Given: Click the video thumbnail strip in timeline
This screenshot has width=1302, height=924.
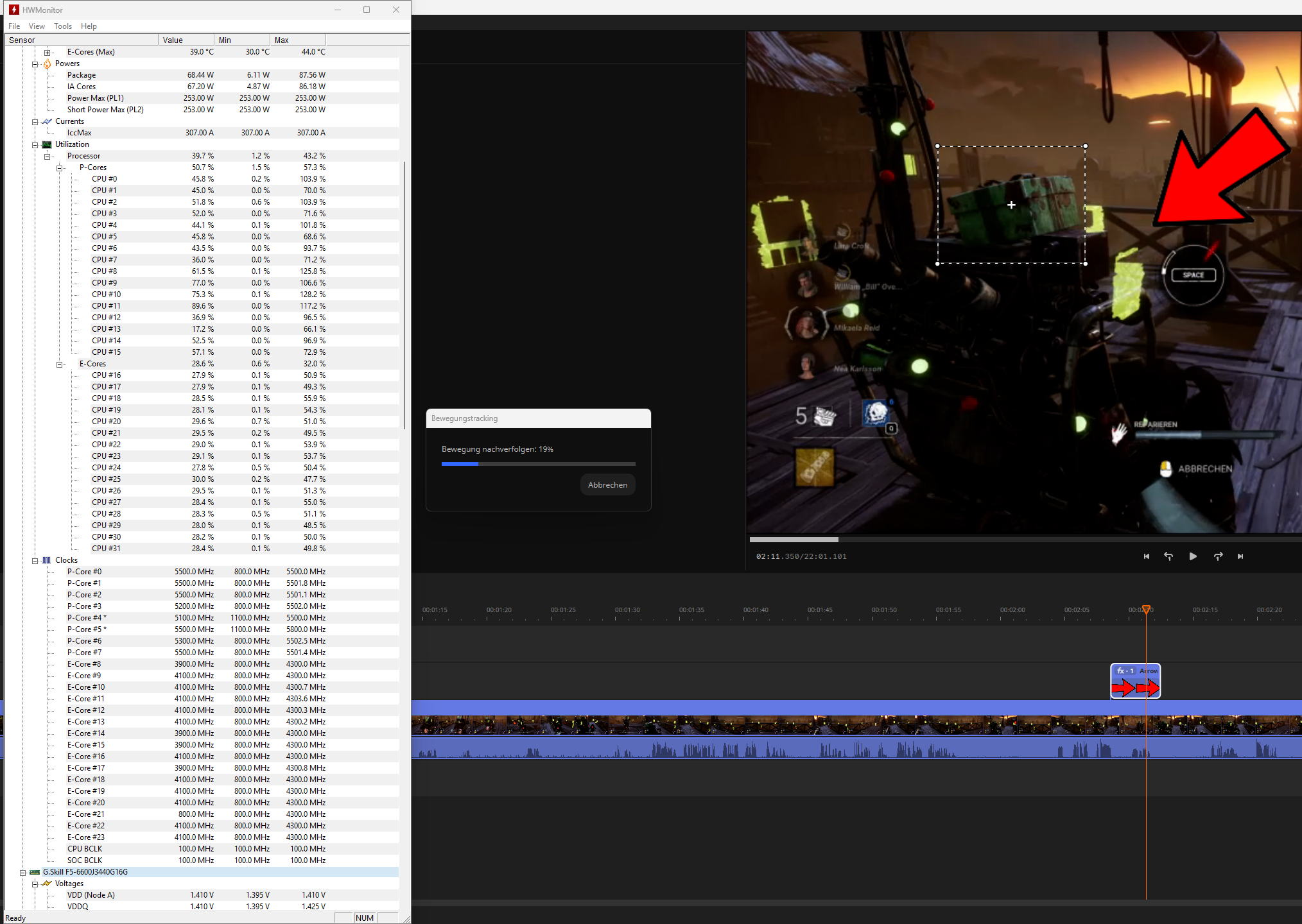Looking at the screenshot, I should pyautogui.click(x=856, y=726).
